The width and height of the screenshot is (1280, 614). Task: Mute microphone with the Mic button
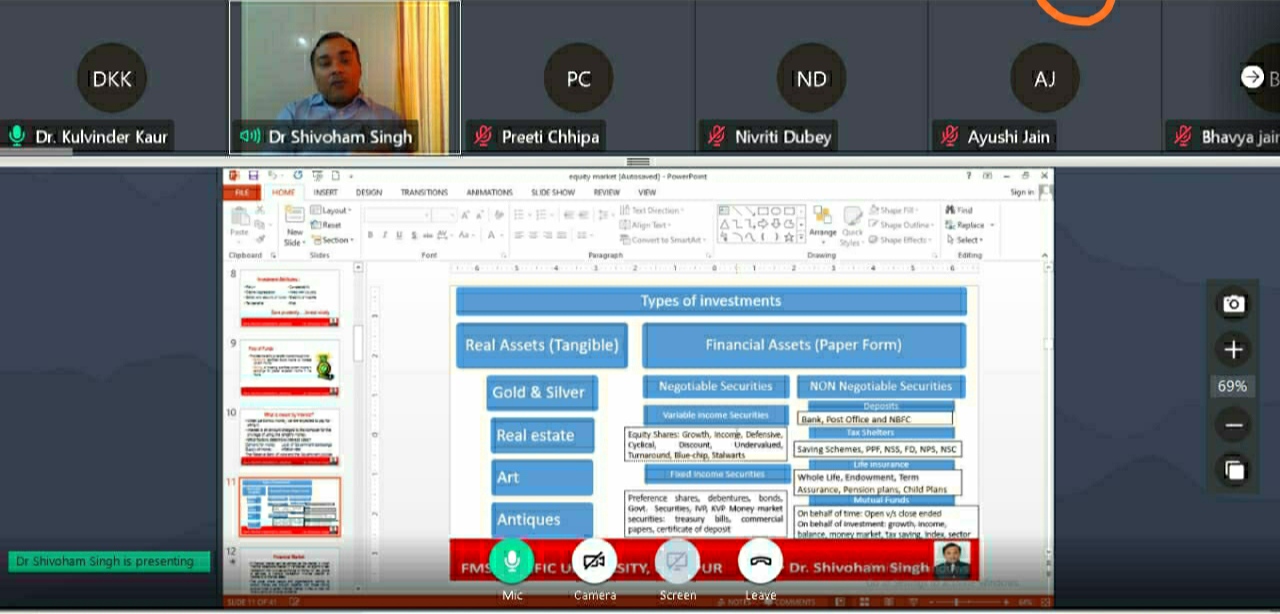tap(511, 561)
